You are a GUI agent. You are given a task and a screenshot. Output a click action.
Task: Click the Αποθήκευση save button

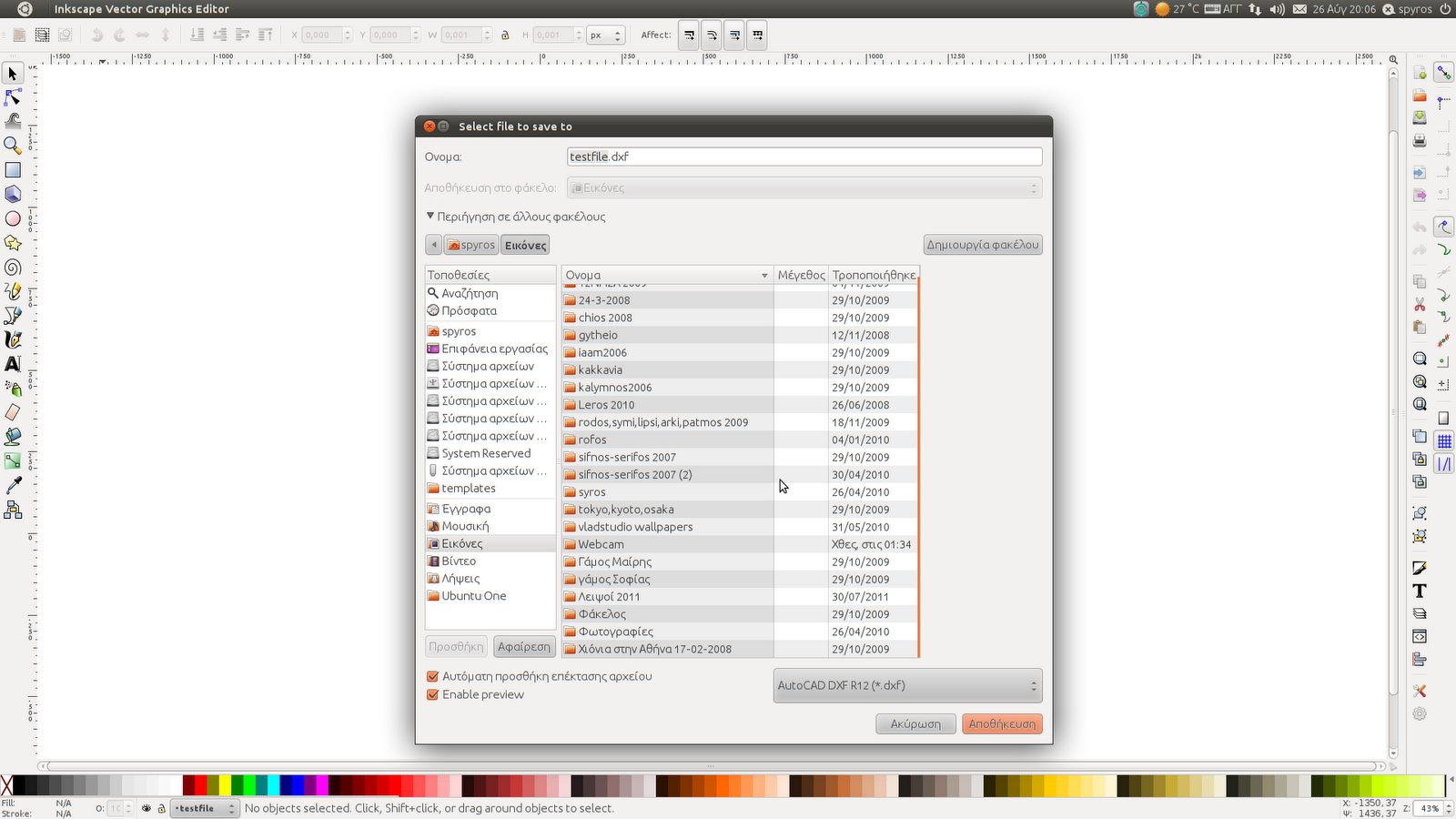1002,724
